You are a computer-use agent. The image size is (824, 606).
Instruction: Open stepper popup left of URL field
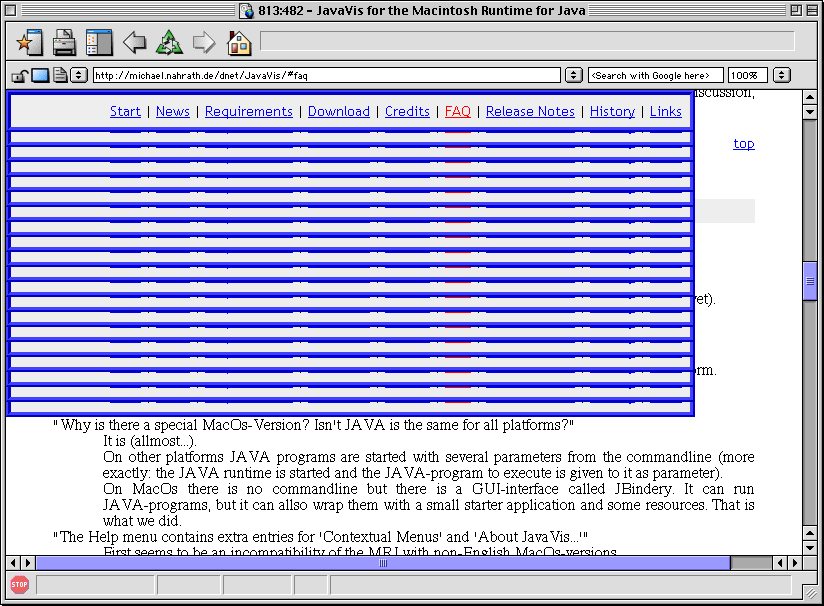(x=79, y=75)
